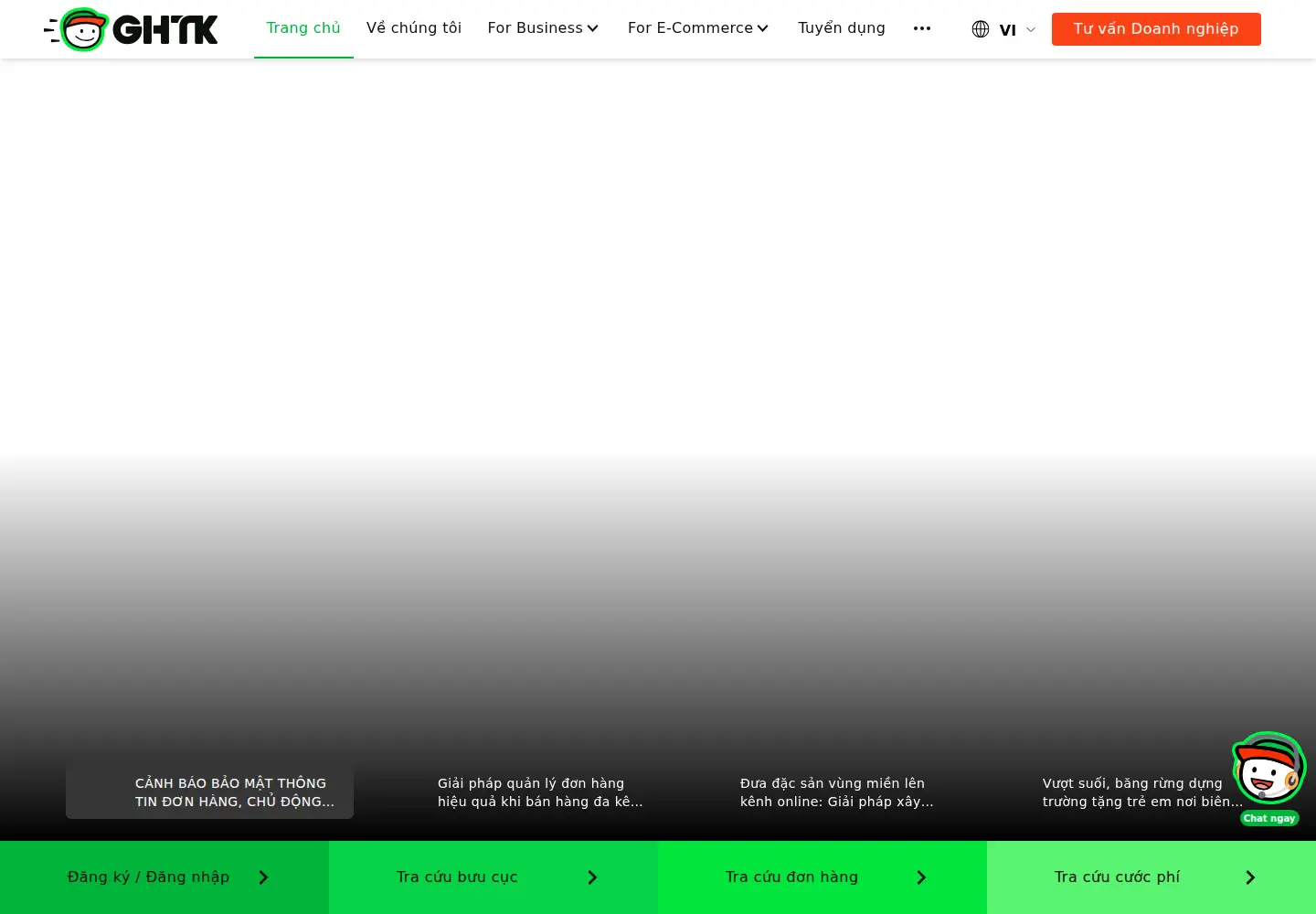Click Tra cứu cước phí text
Screen dimensions: 1316x914
(1117, 877)
